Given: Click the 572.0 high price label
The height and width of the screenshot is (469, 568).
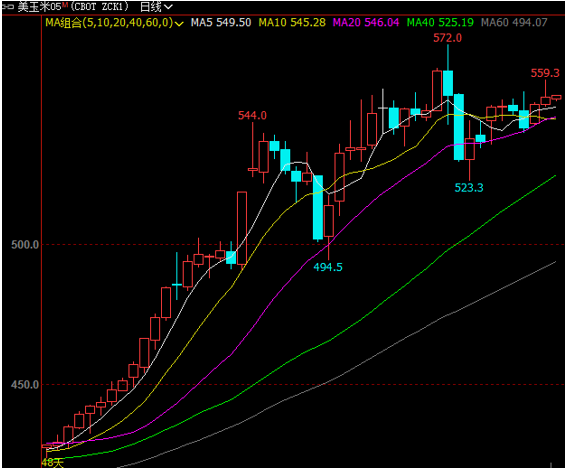Looking at the screenshot, I should coord(447,38).
